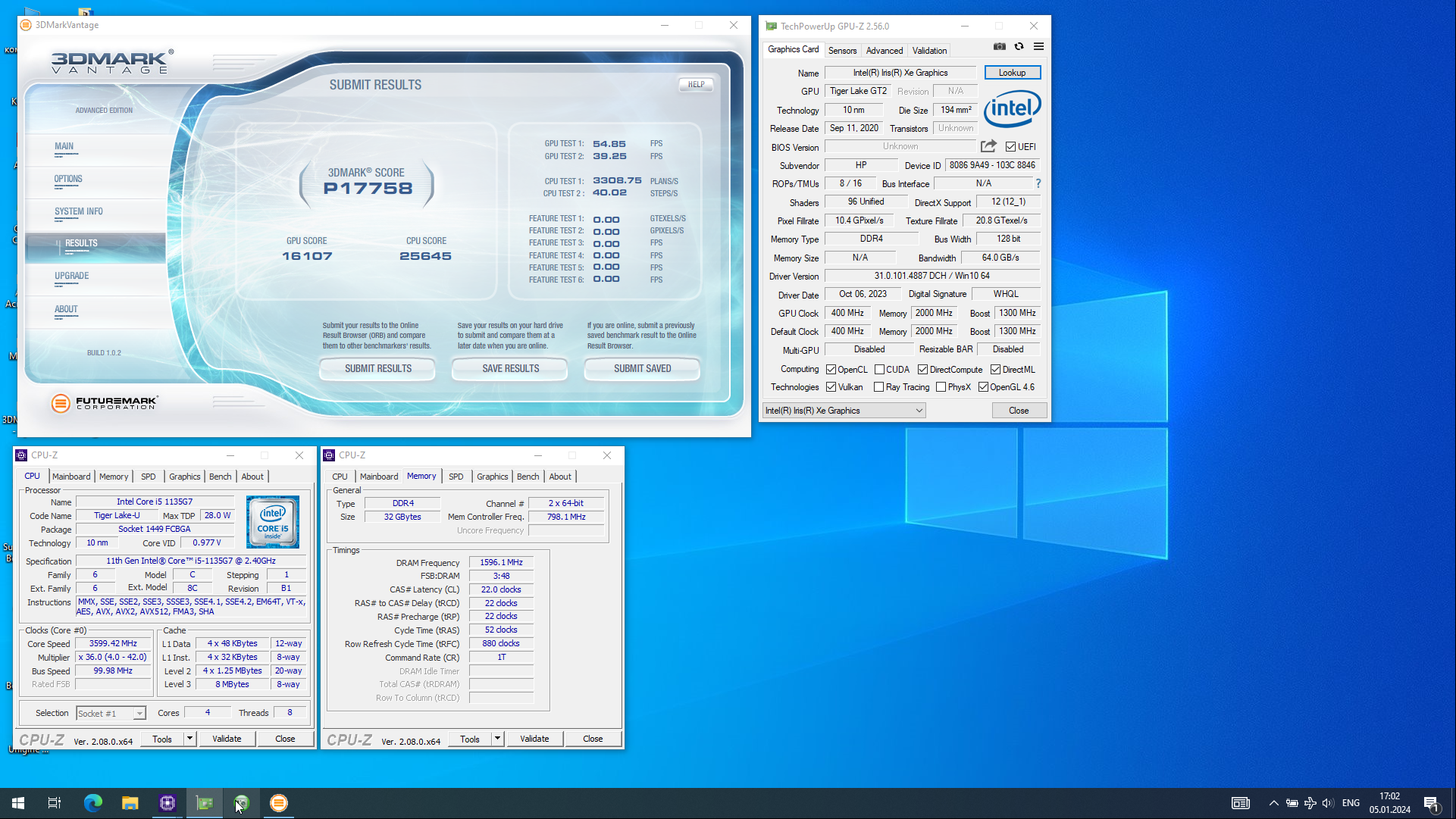Toggle the OpenCL checkbox
Viewport: 1456px width, 819px height.
(x=831, y=370)
